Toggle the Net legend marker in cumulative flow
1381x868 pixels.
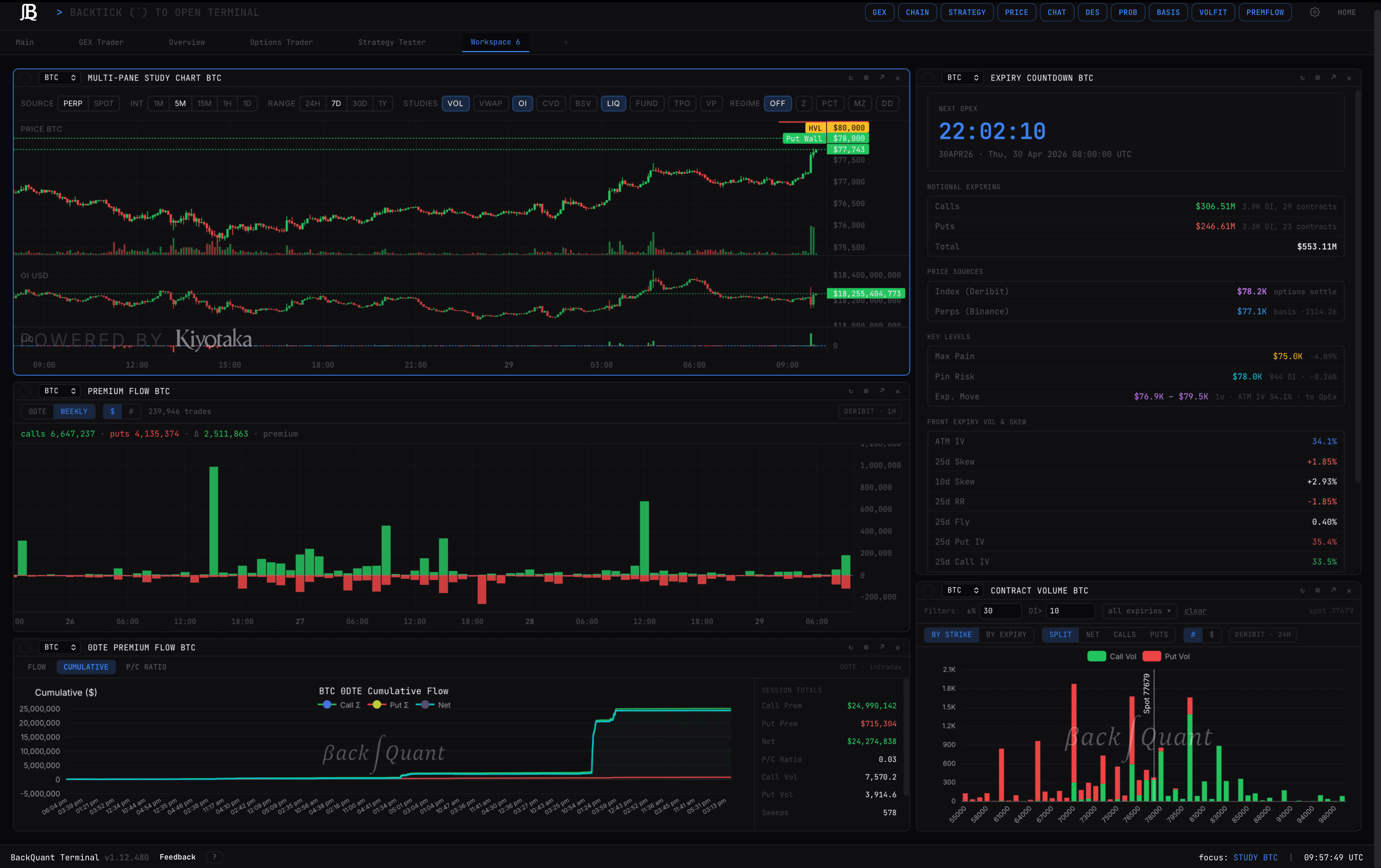(x=425, y=705)
